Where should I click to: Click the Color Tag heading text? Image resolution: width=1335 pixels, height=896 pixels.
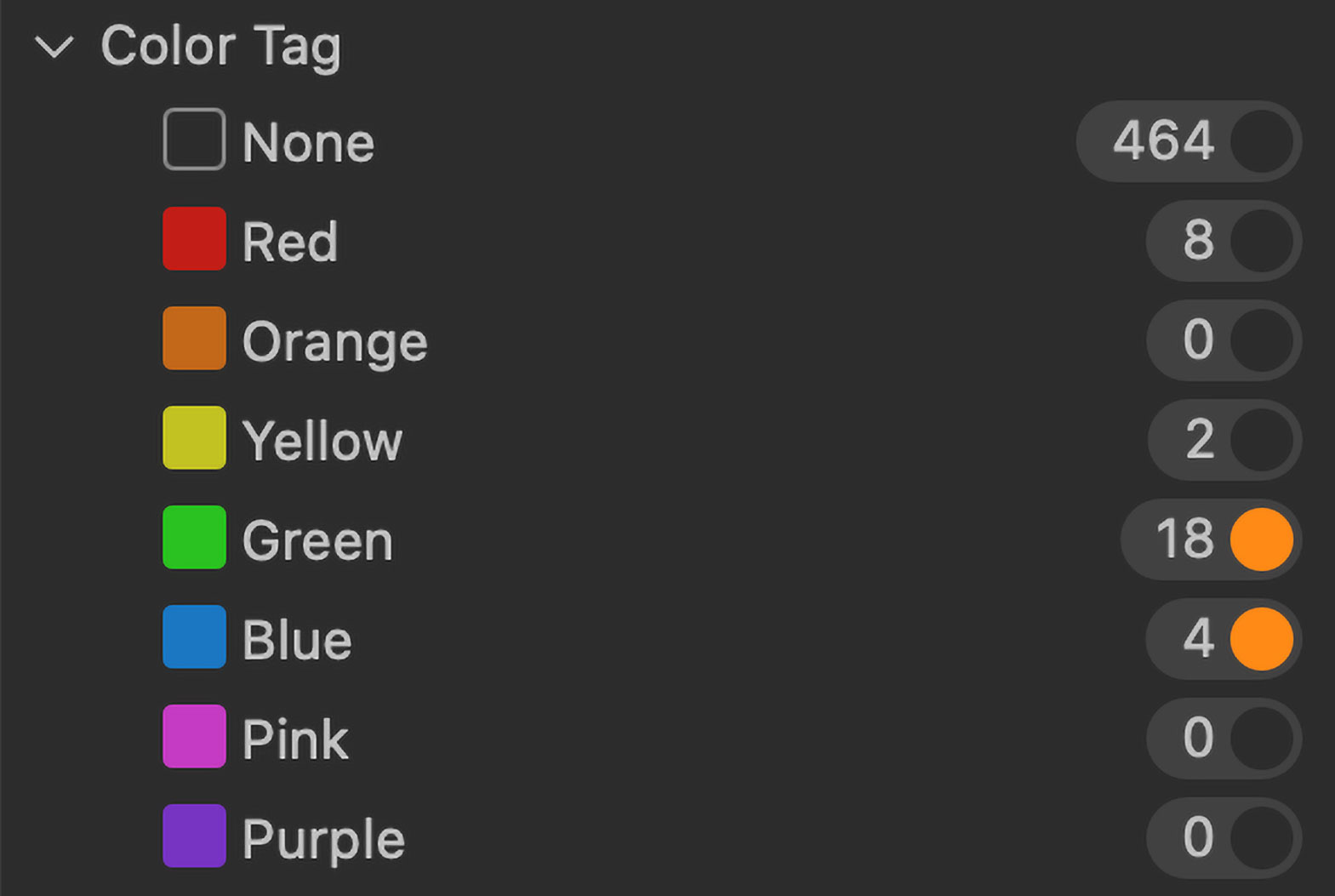tap(221, 46)
